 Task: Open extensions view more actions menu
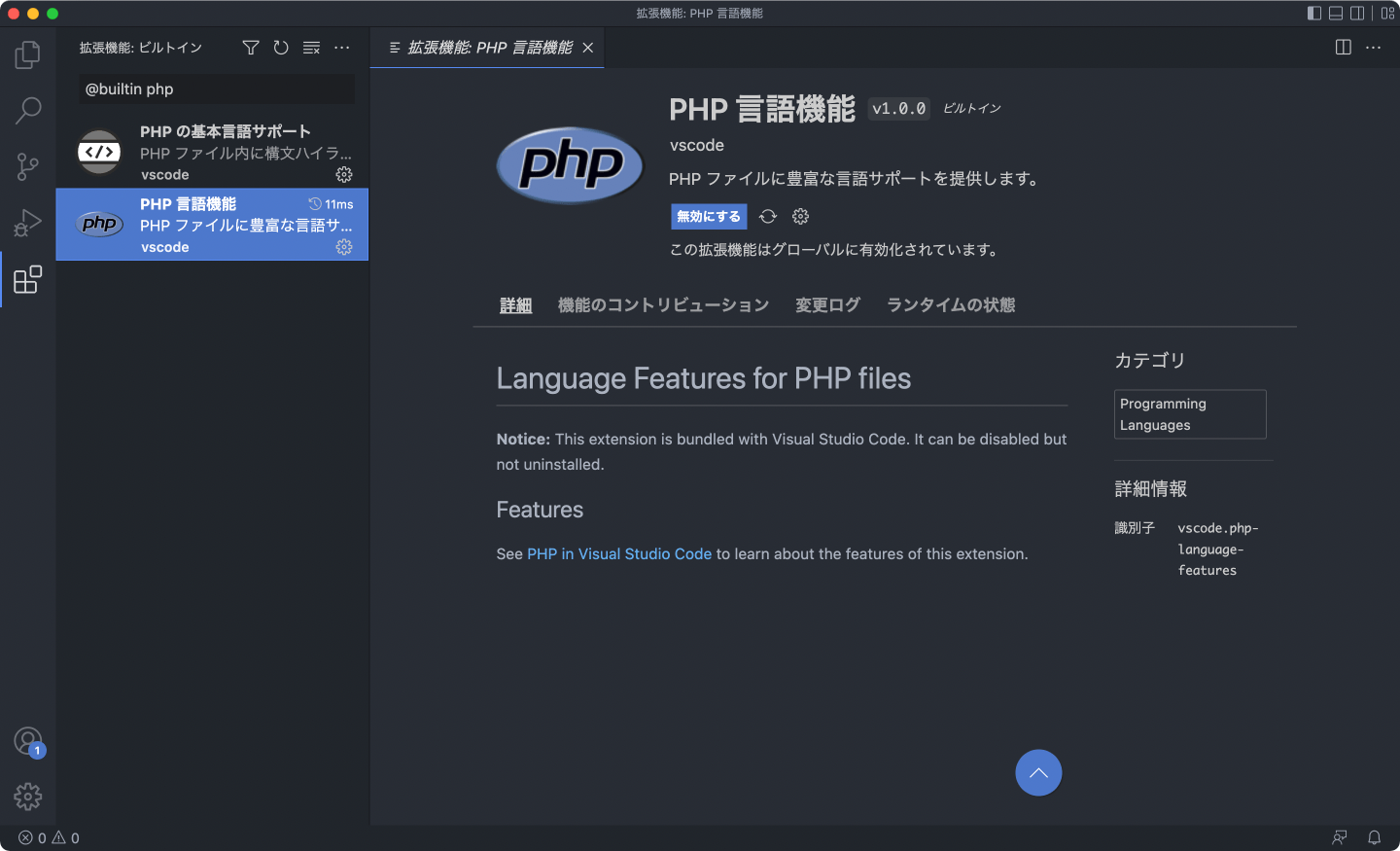point(342,48)
